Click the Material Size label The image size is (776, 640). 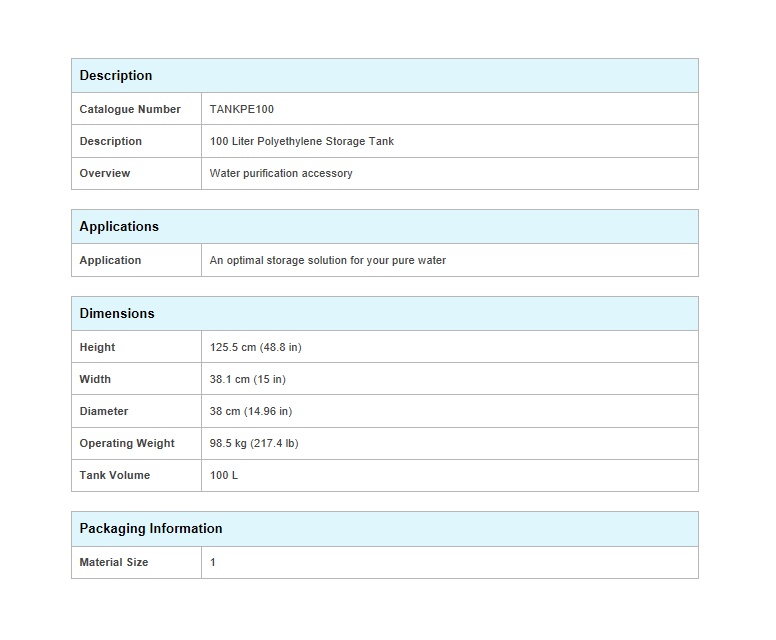tap(113, 562)
